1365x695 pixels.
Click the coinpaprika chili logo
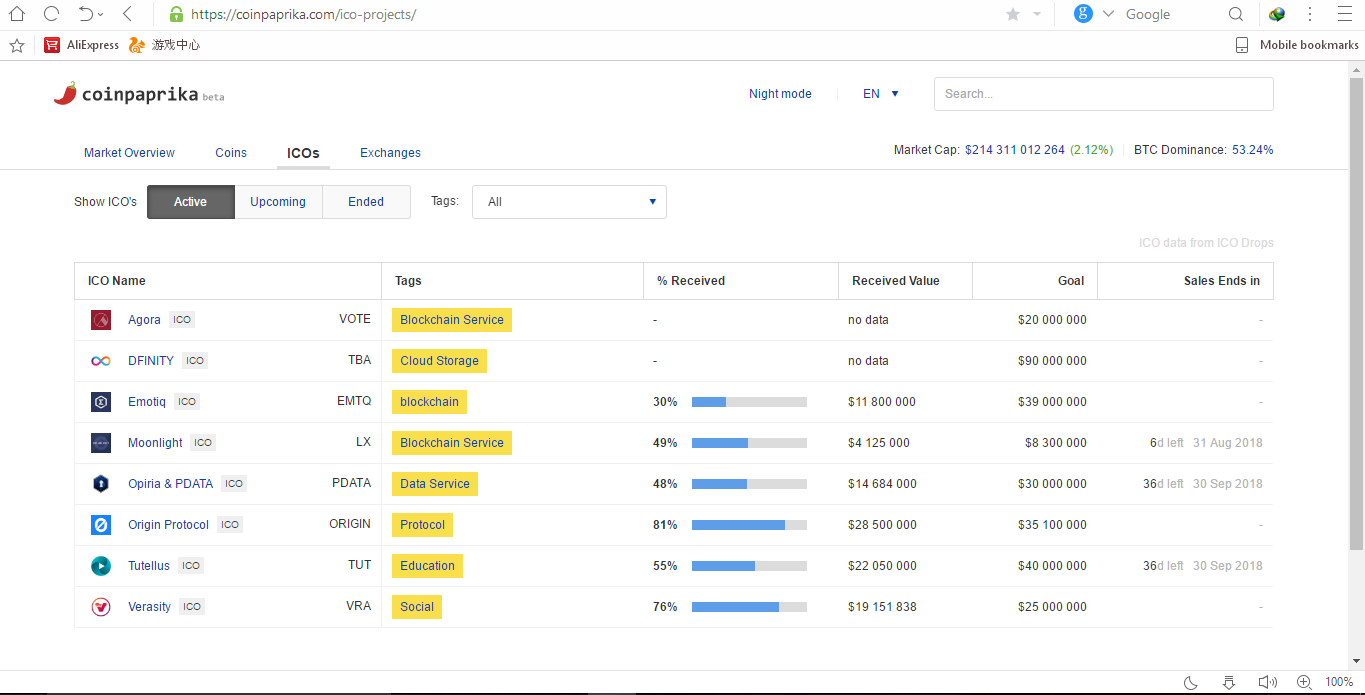click(x=65, y=94)
